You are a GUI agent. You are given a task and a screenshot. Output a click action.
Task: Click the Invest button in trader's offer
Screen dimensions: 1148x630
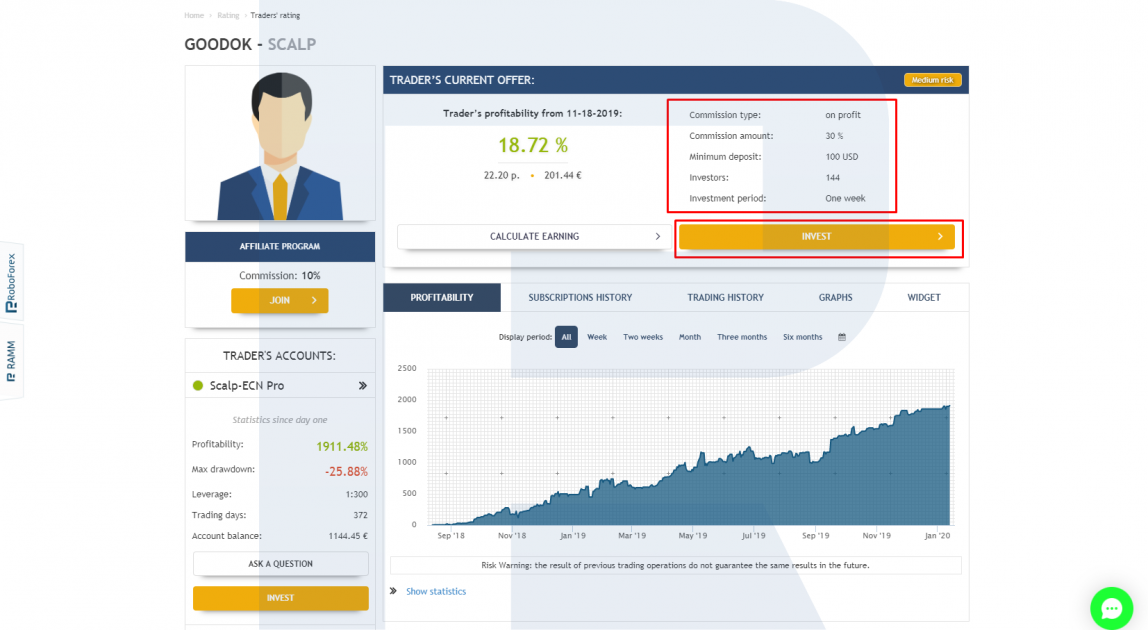pyautogui.click(x=816, y=237)
